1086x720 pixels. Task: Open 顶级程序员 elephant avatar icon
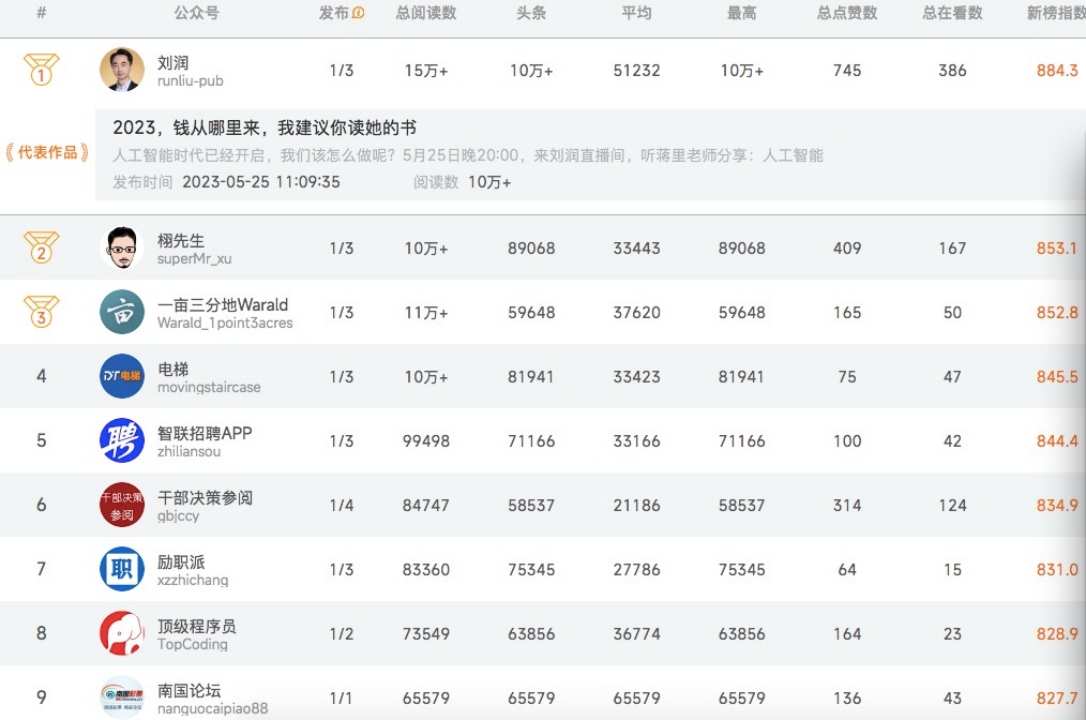click(x=122, y=633)
